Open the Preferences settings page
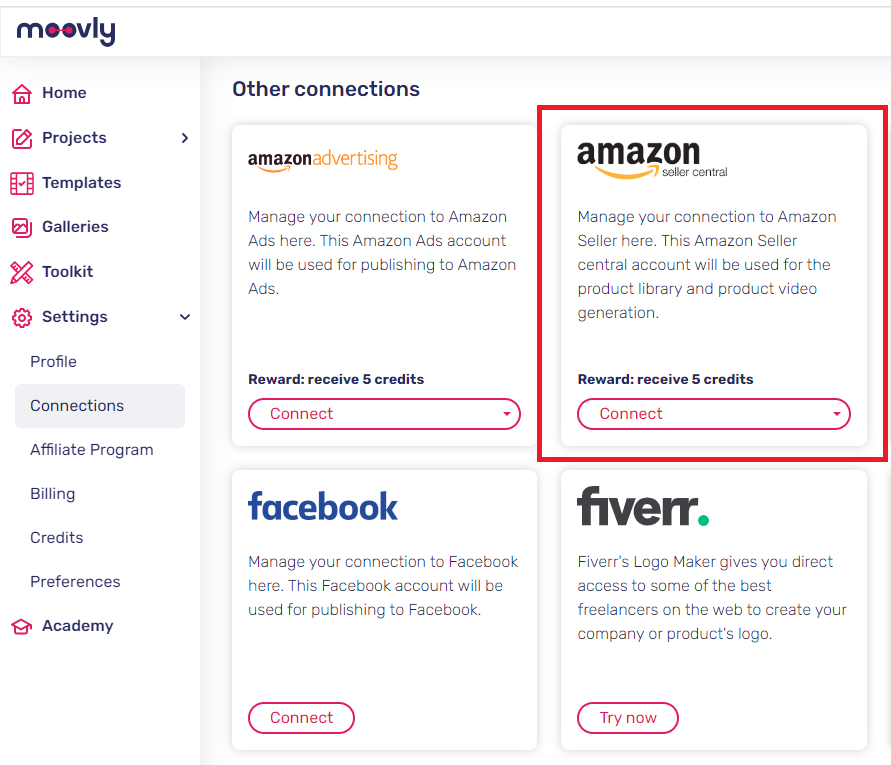 [75, 581]
